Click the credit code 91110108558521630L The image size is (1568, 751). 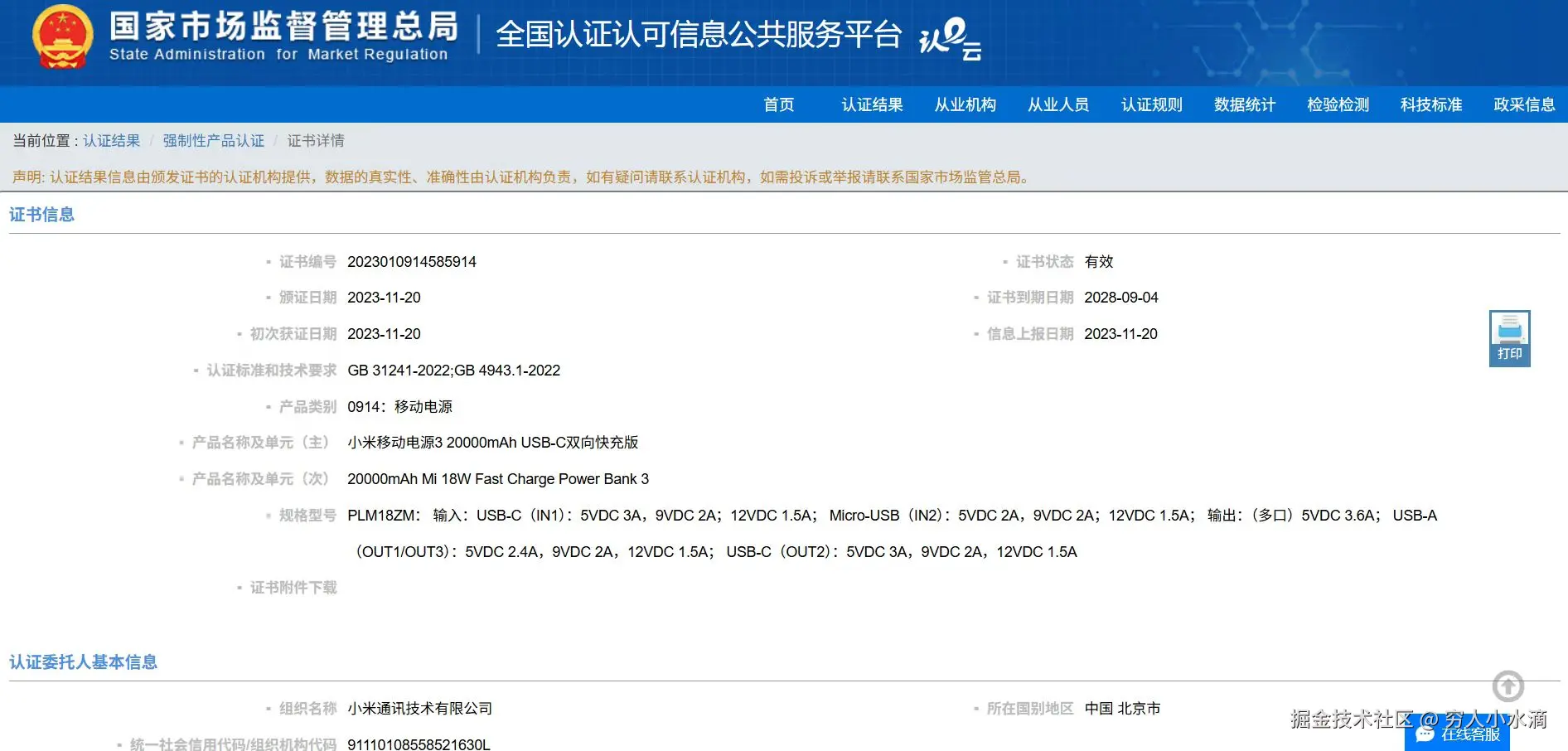[419, 744]
